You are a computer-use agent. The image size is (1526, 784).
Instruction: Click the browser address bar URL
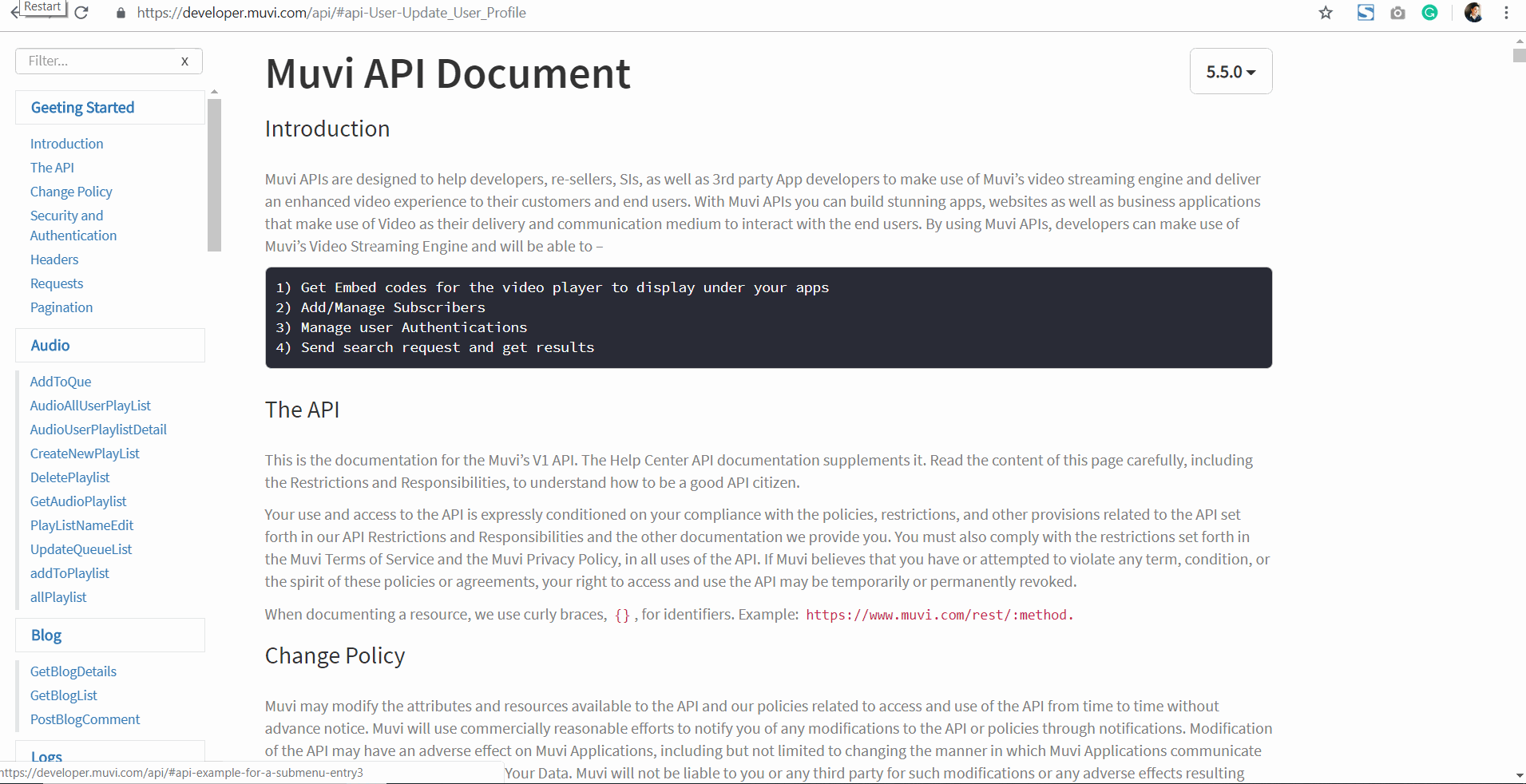(331, 13)
